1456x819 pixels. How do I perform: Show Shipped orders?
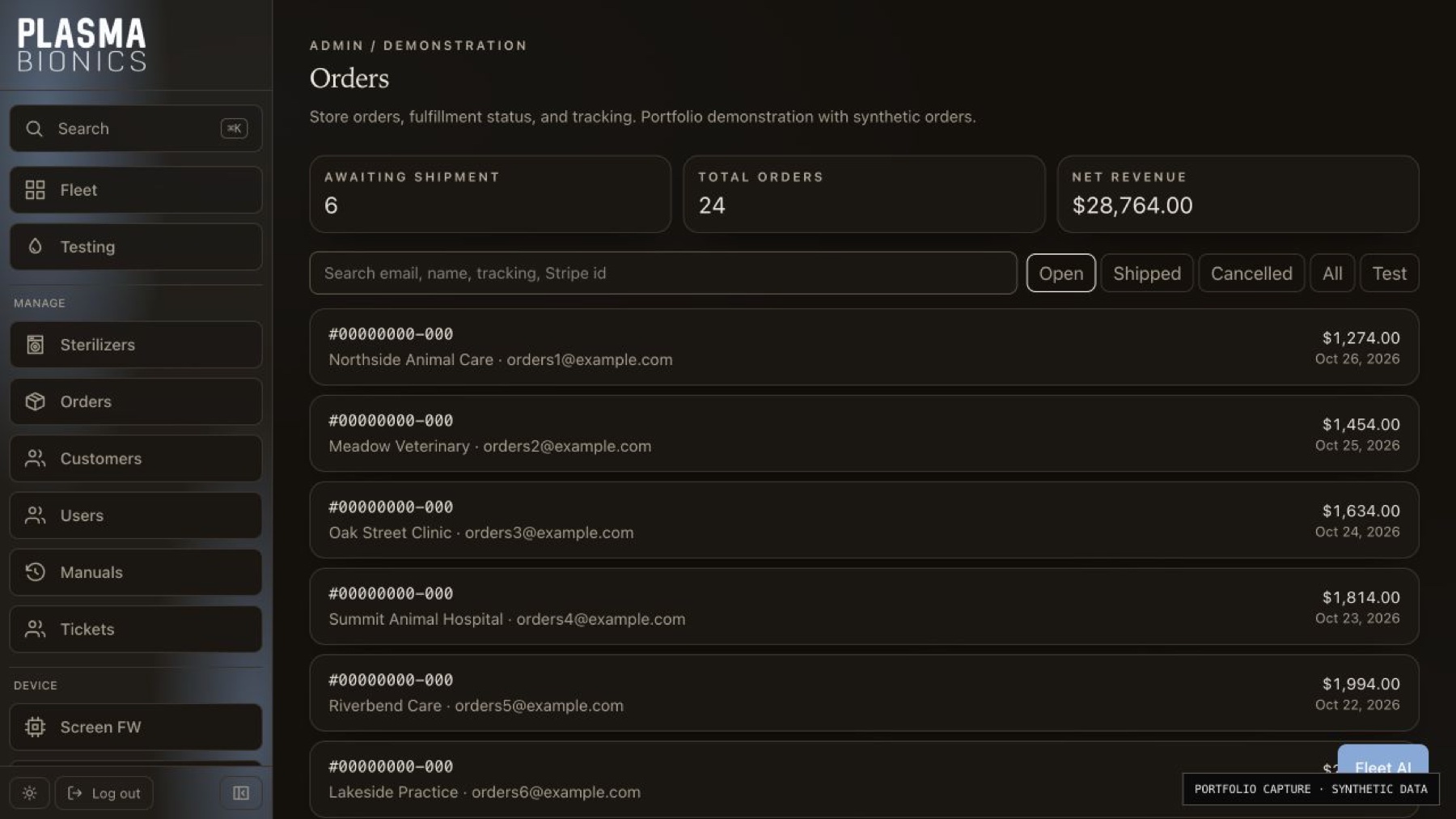pos(1146,274)
